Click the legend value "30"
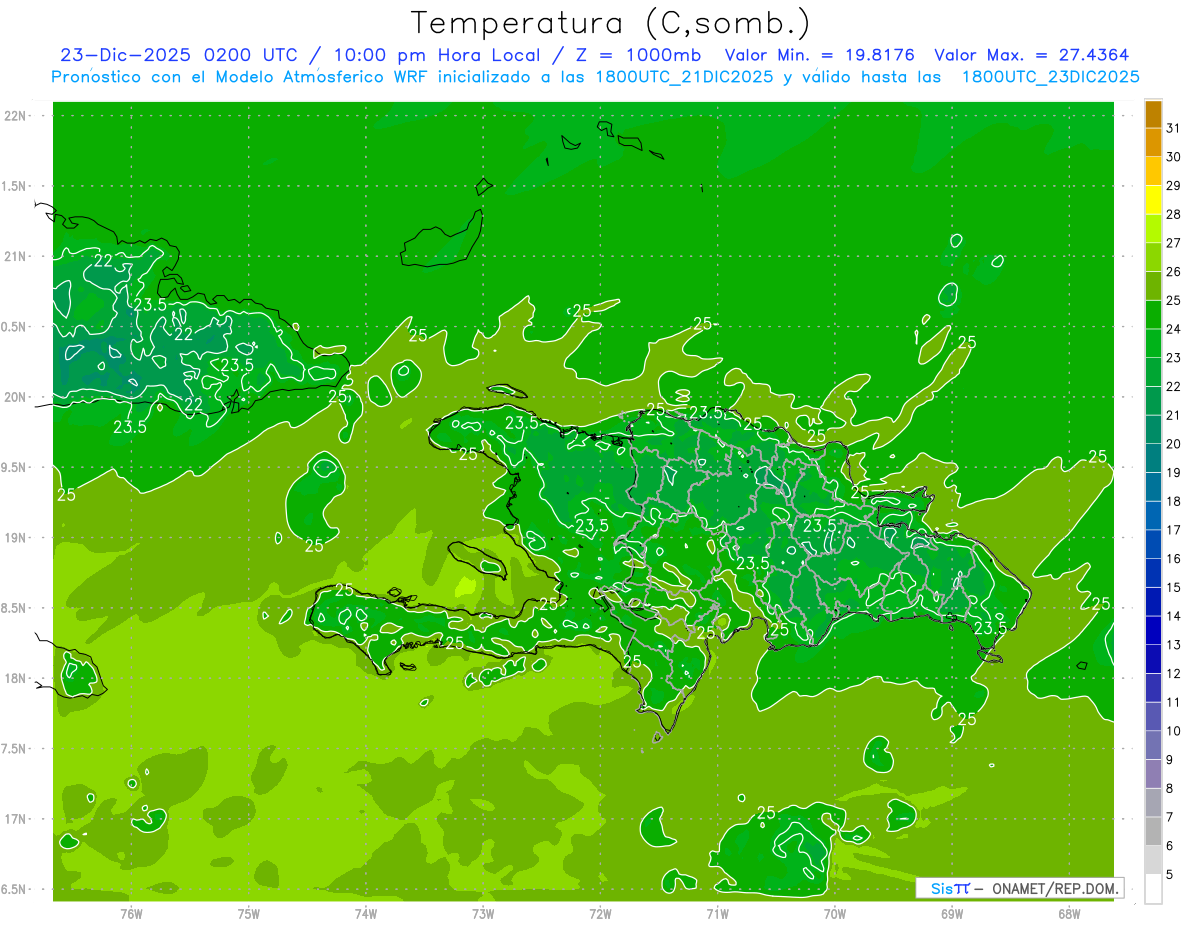Screen dimensions: 1200x927 [1174, 156]
